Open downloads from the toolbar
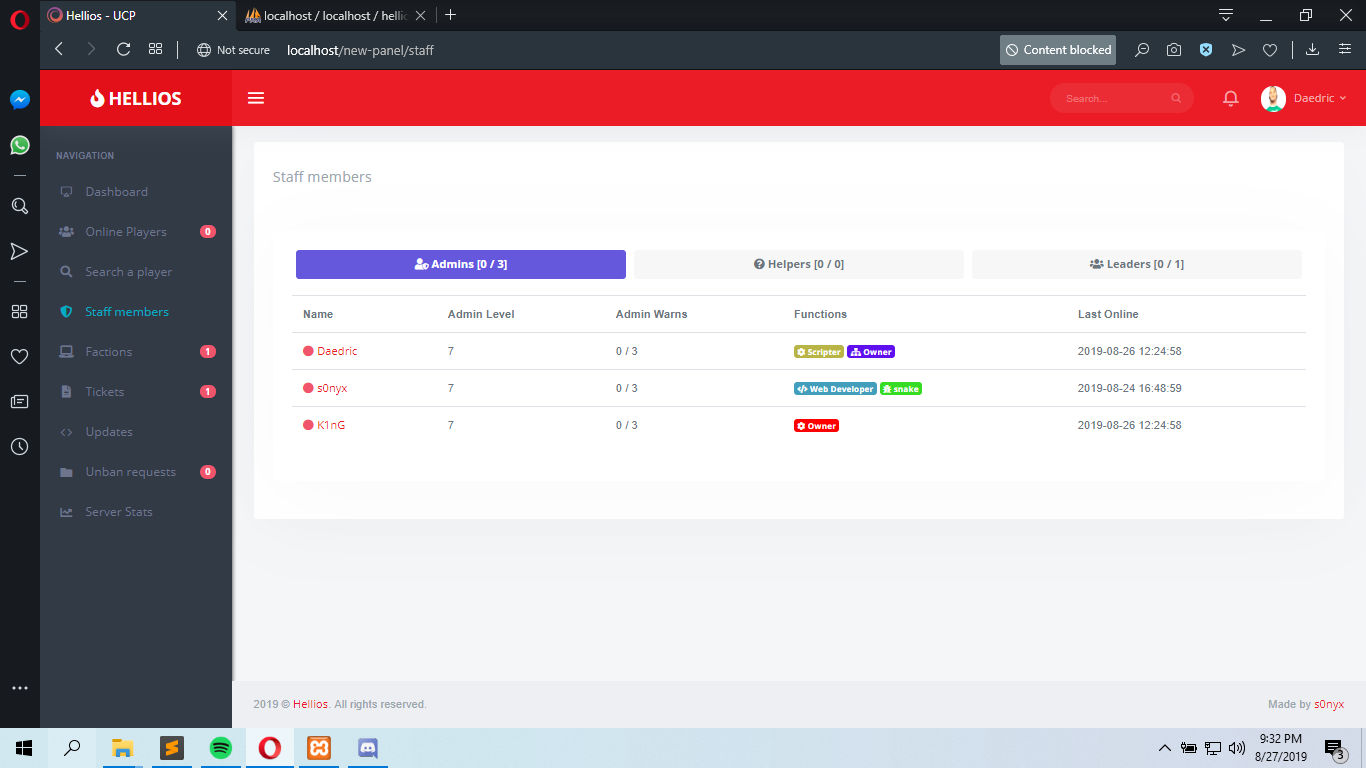 point(1313,50)
